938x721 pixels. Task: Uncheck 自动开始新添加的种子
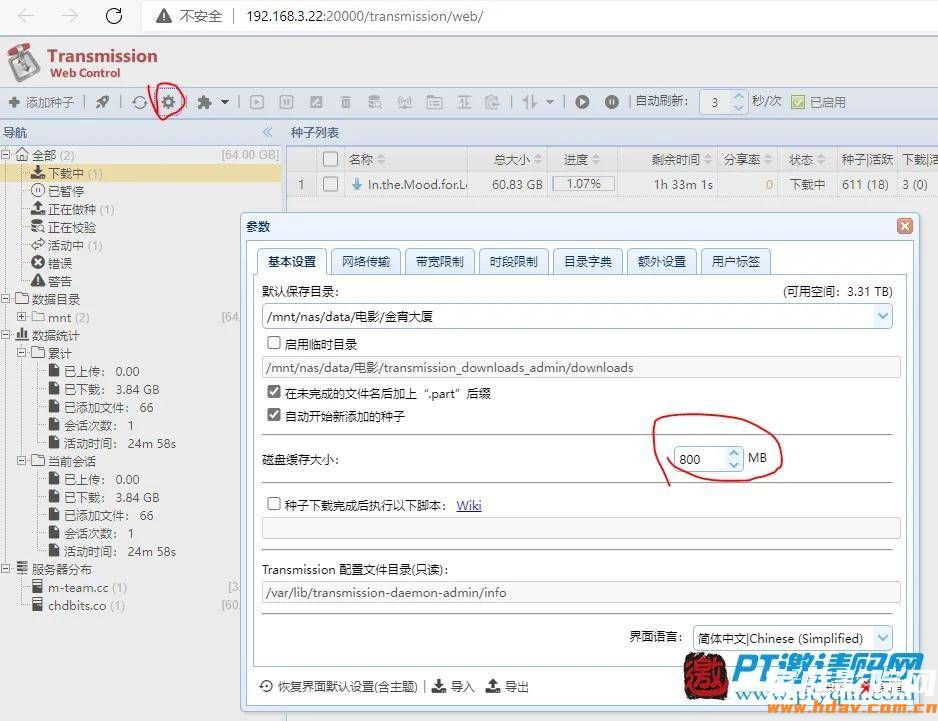[x=274, y=413]
